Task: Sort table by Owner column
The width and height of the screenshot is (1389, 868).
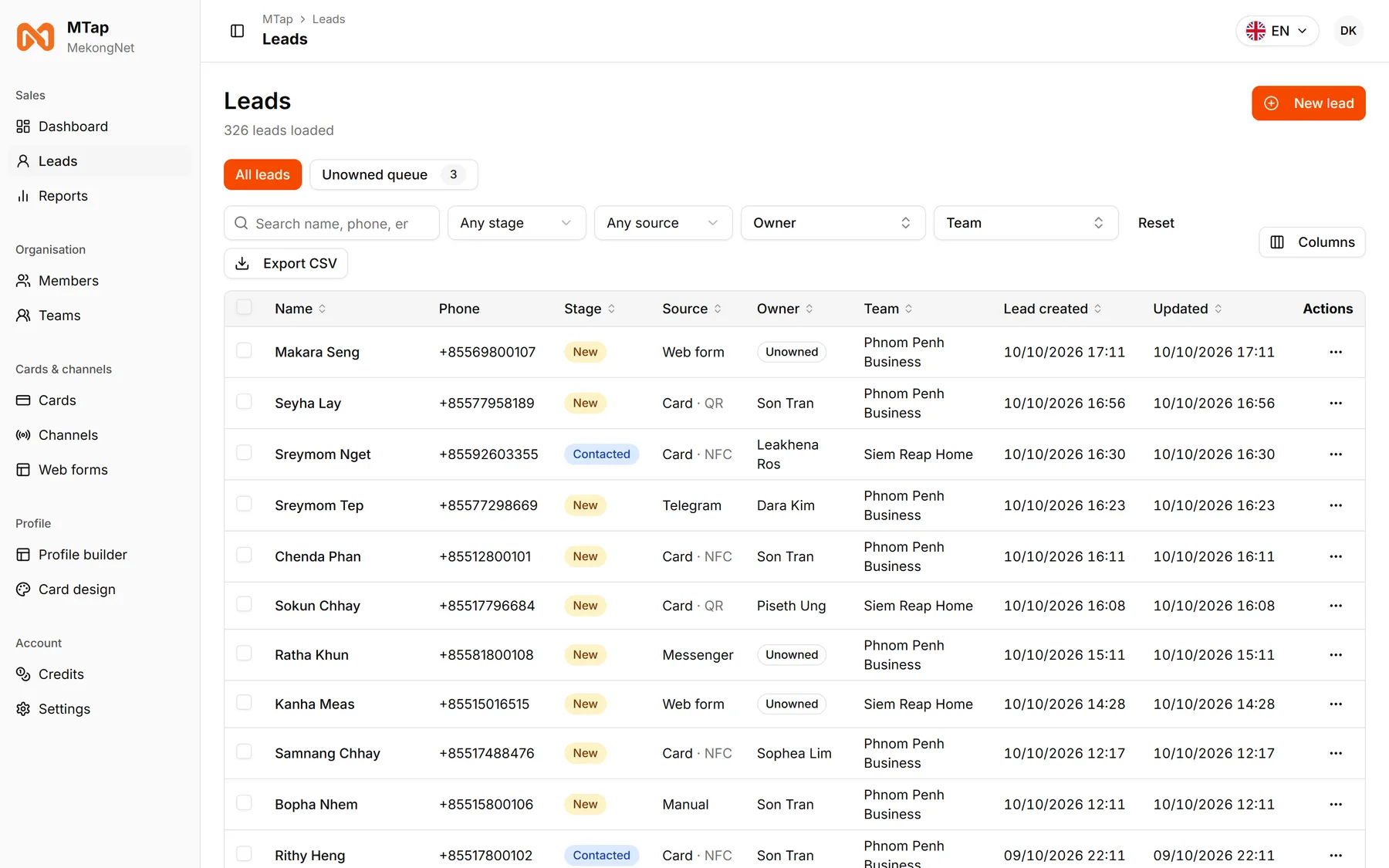Action: tap(785, 309)
